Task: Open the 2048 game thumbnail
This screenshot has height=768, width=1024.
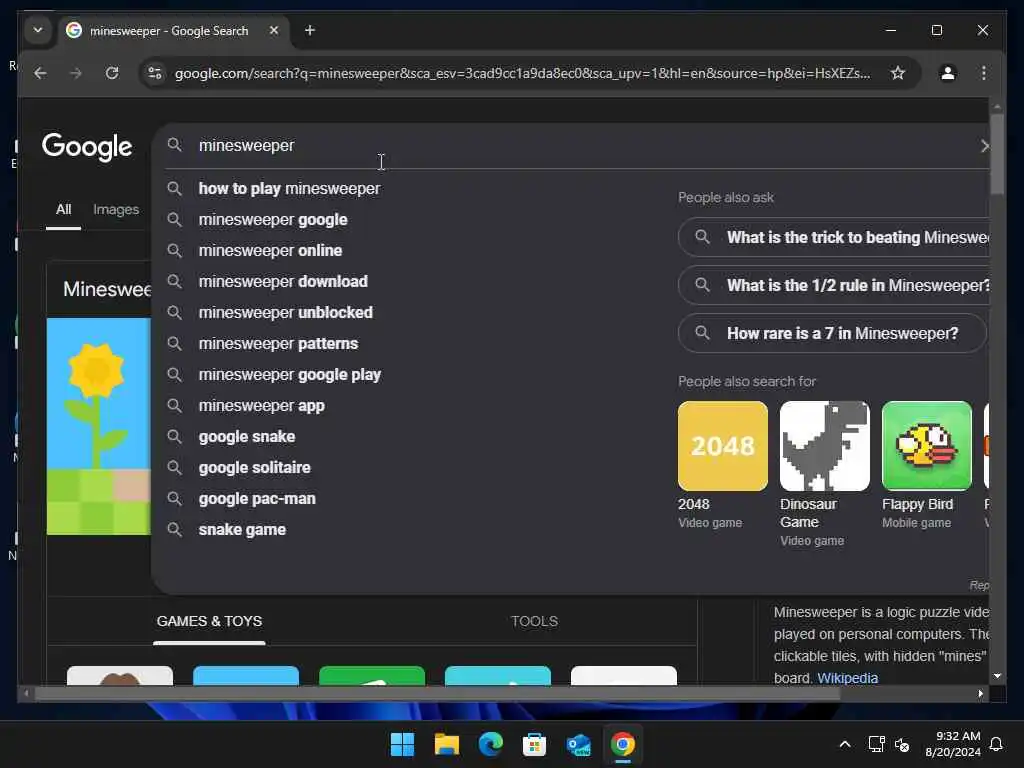Action: [723, 446]
